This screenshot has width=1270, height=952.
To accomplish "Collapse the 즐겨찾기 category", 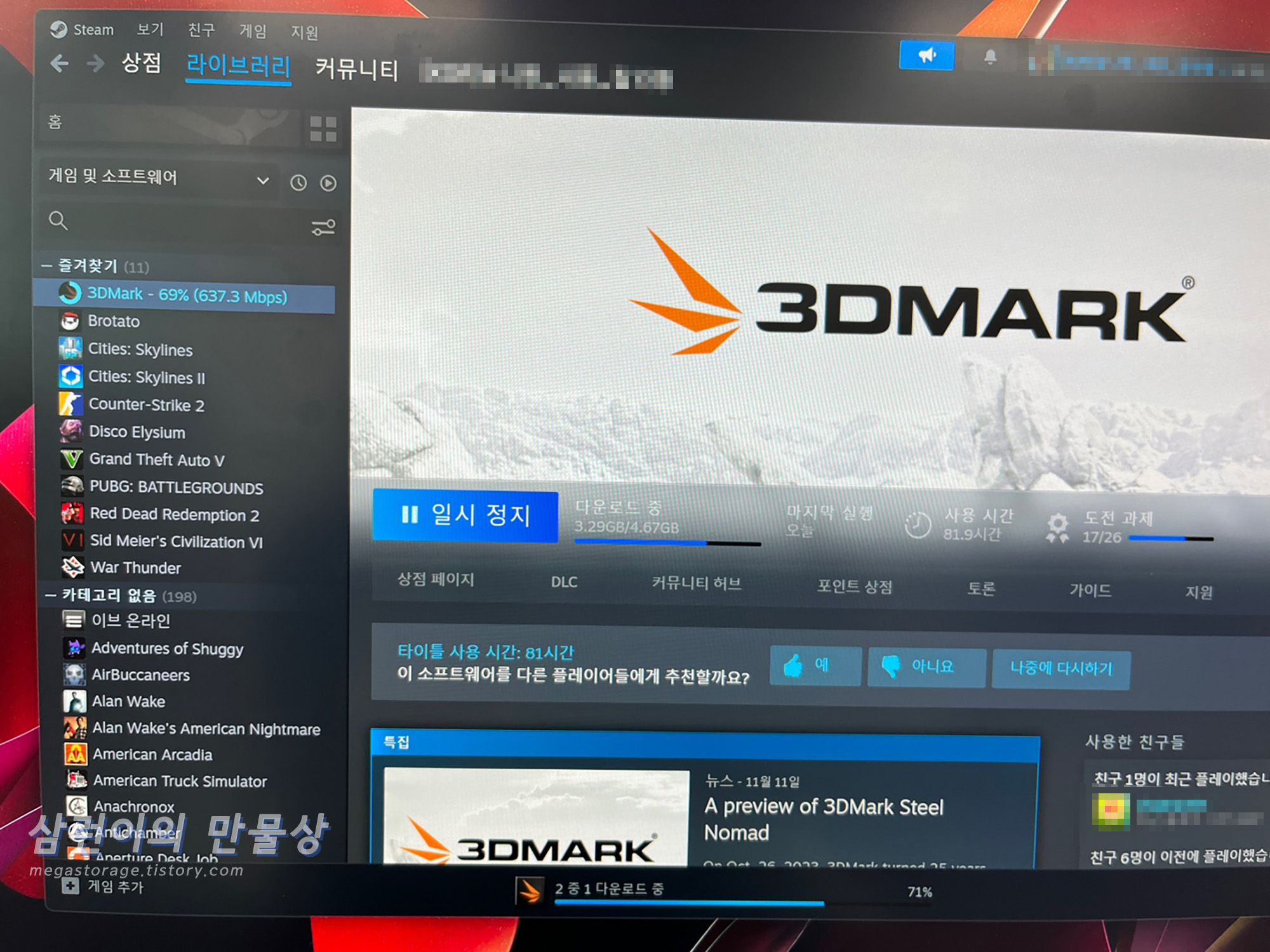I will tap(47, 266).
